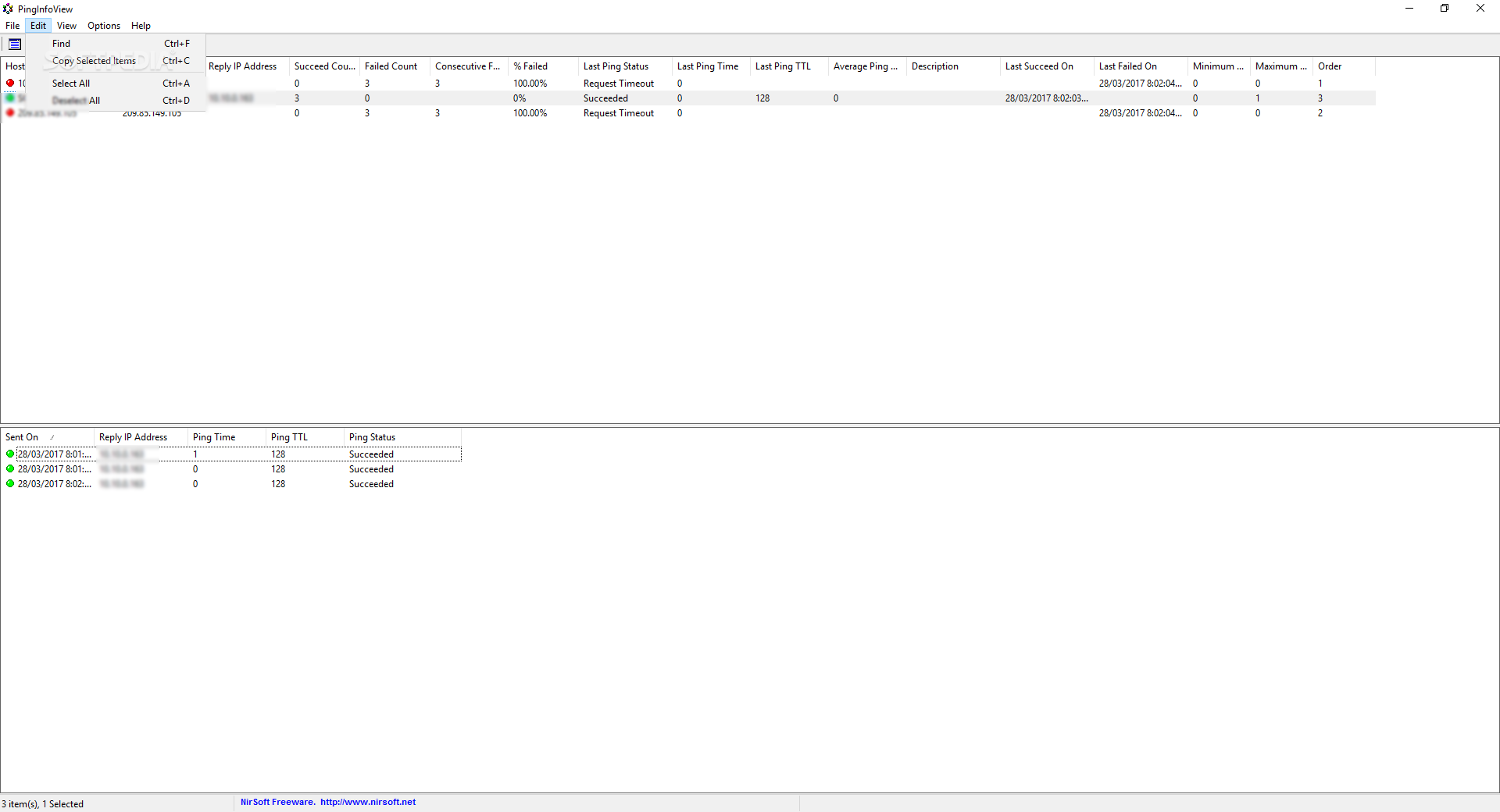Image resolution: width=1500 pixels, height=812 pixels.
Task: Click last succeed time 28/03/2017 8:02:03
Action: [x=1046, y=98]
